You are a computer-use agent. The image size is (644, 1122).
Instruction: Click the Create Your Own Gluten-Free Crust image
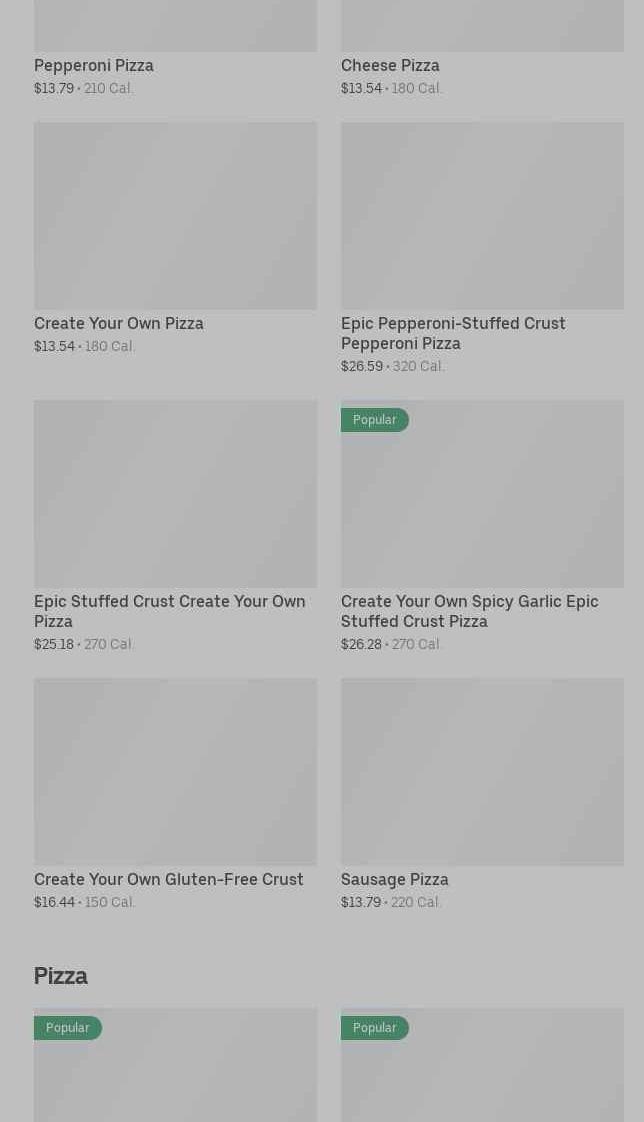click(175, 772)
